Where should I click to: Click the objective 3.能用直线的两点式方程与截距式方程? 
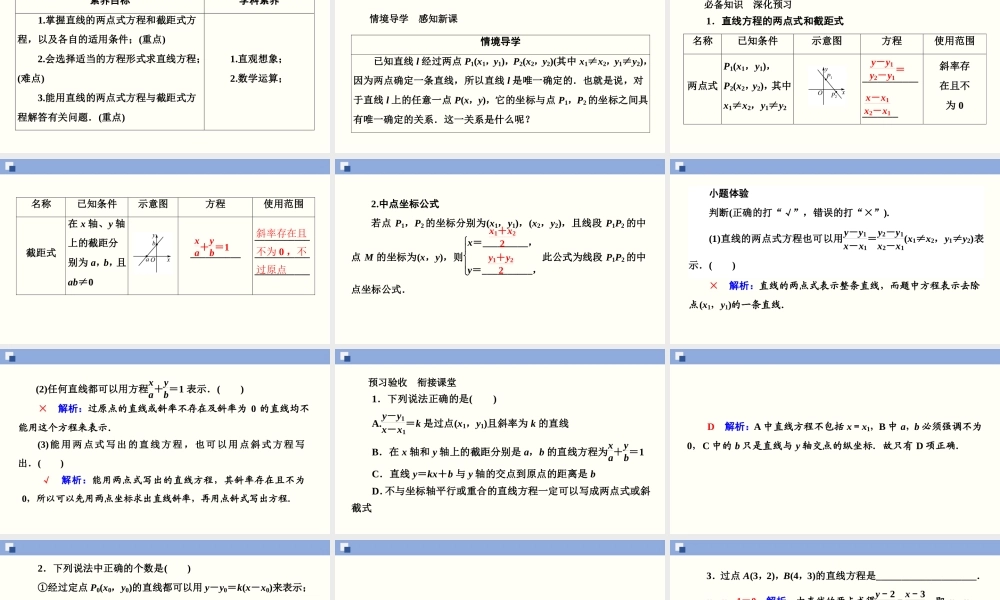[x=107, y=107]
